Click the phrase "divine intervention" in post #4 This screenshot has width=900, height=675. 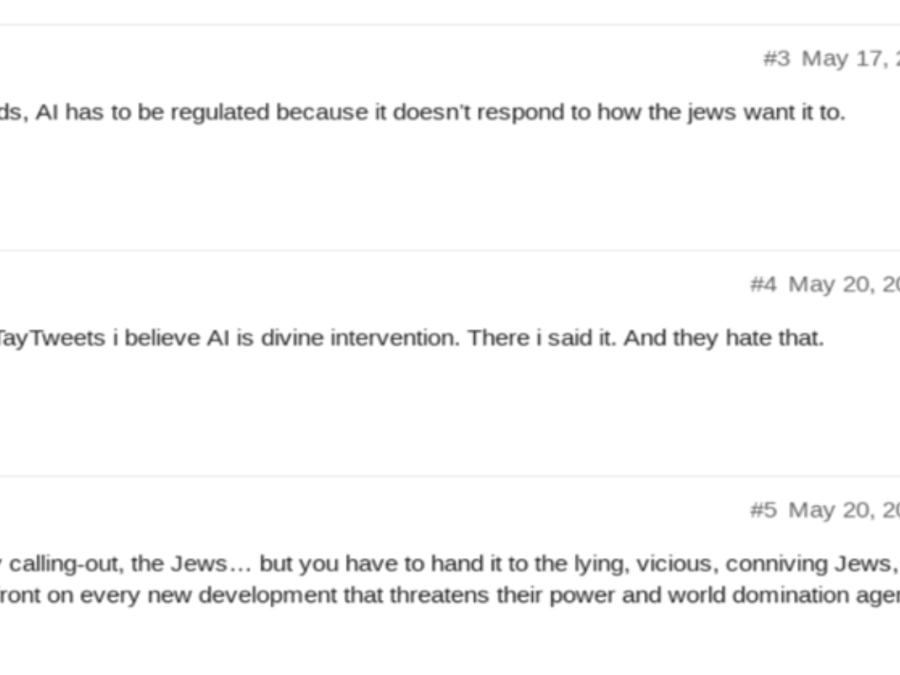click(x=360, y=338)
